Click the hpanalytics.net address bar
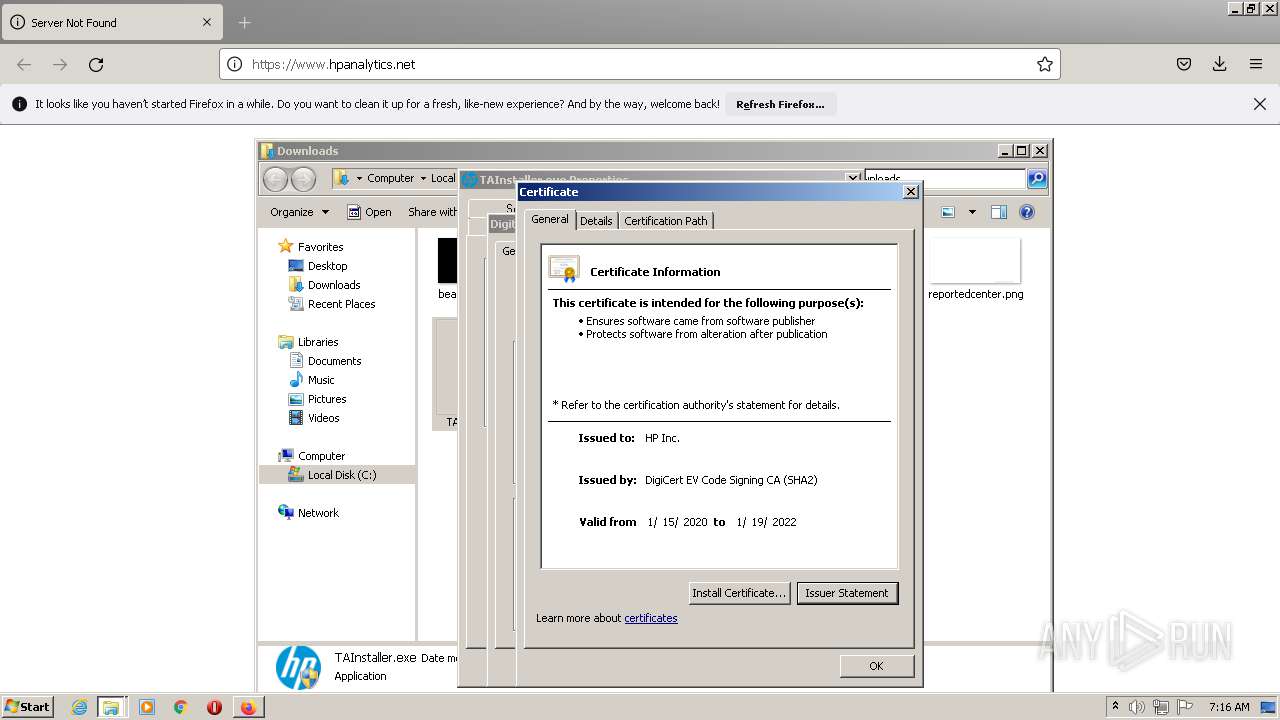This screenshot has height=720, width=1280. 640,64
